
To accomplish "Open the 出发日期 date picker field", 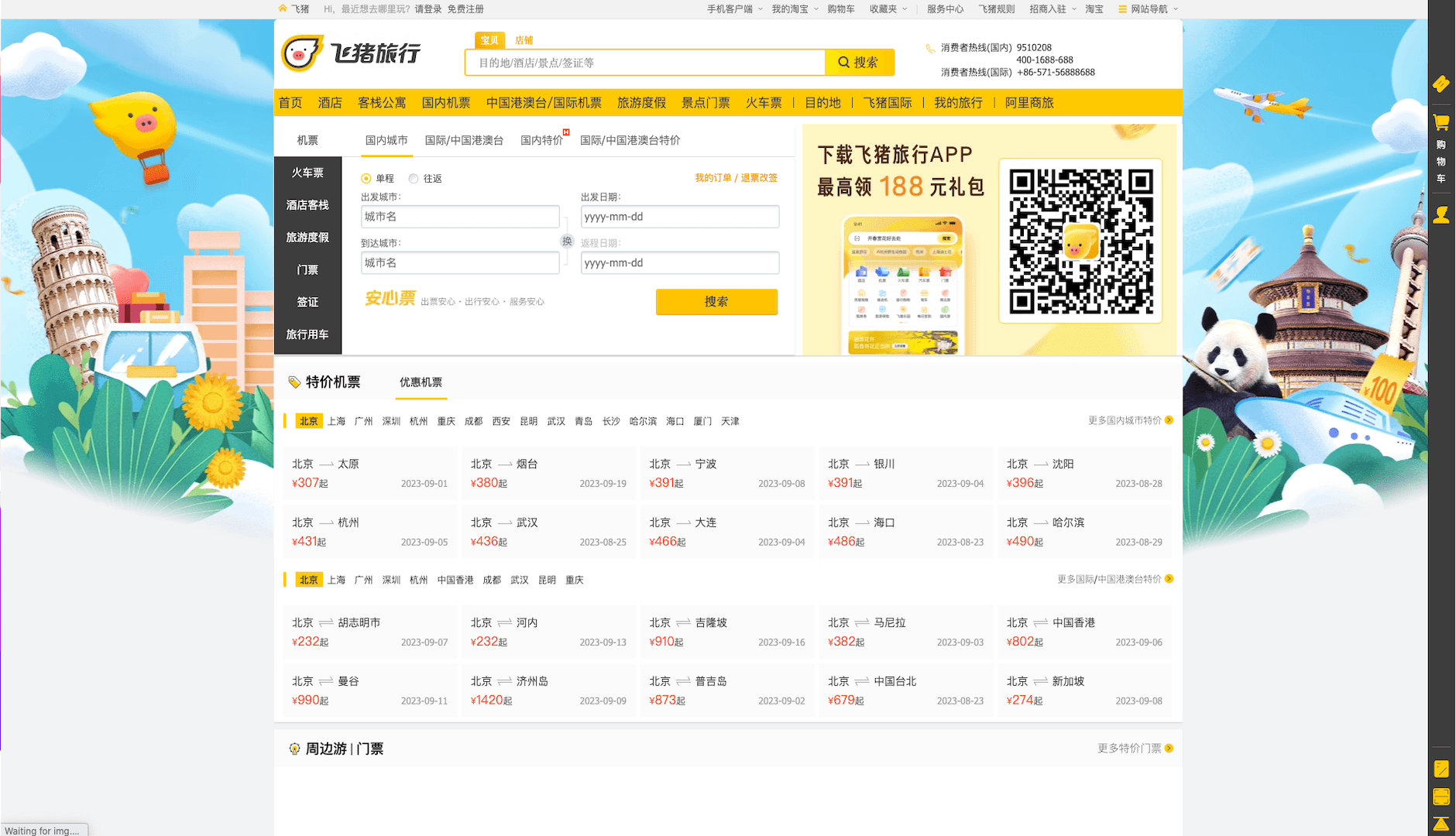I will [x=680, y=217].
